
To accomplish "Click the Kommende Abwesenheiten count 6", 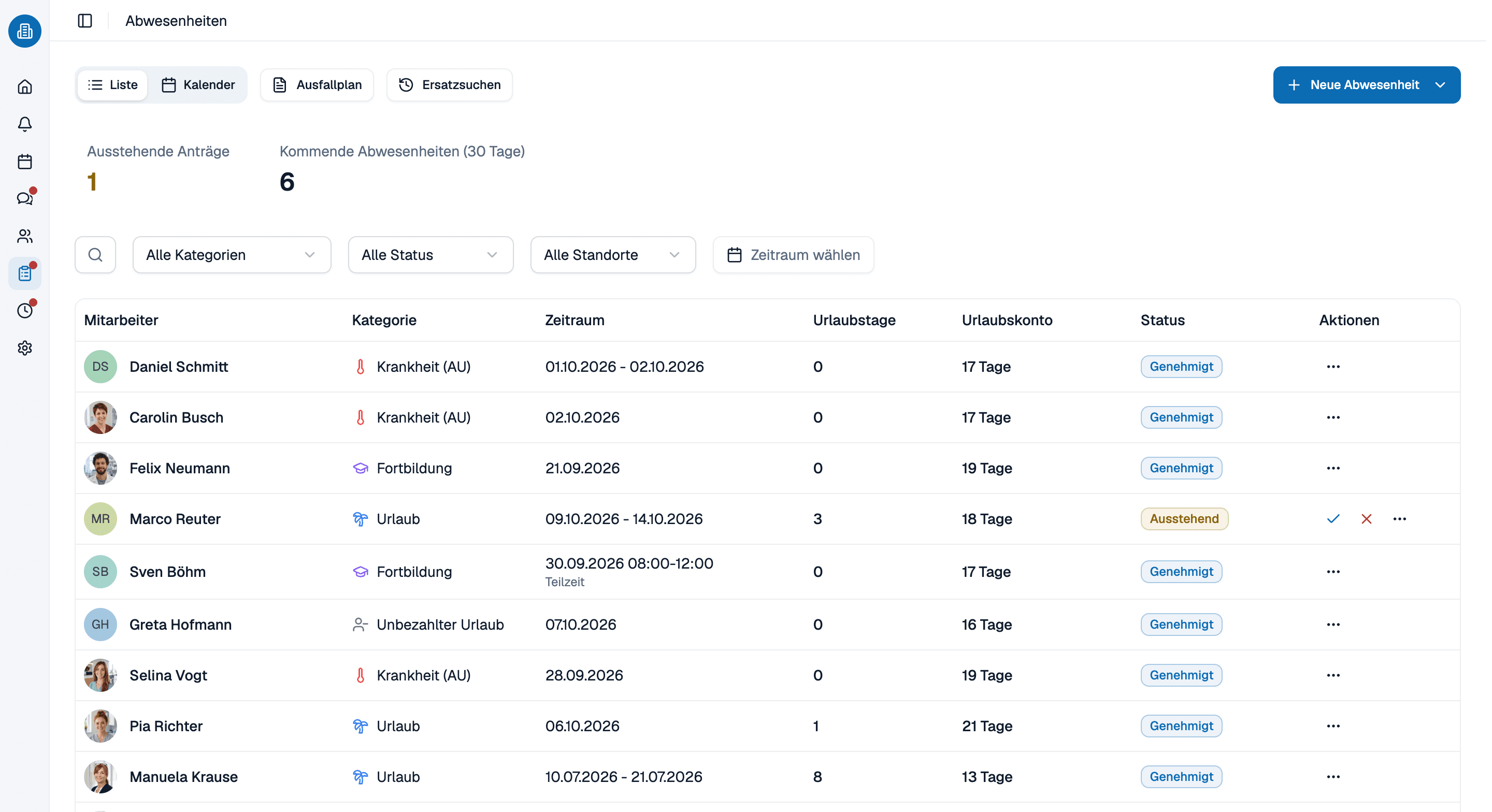I will point(286,182).
